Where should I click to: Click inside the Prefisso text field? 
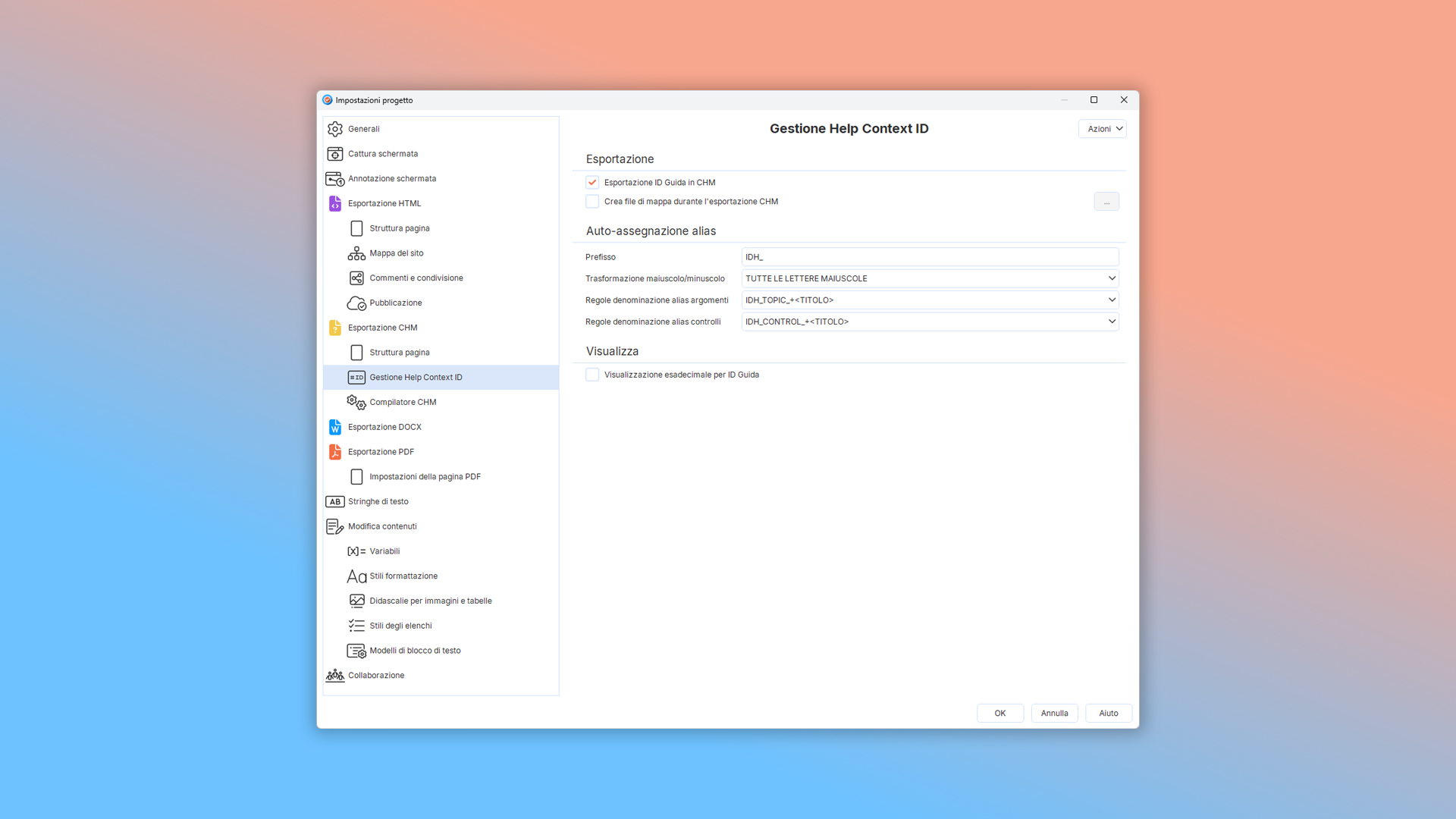click(930, 257)
